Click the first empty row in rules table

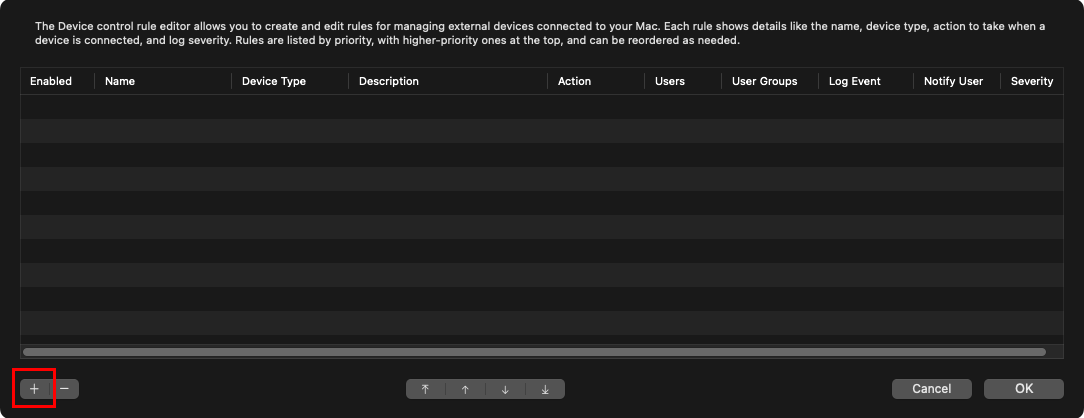tap(540, 107)
